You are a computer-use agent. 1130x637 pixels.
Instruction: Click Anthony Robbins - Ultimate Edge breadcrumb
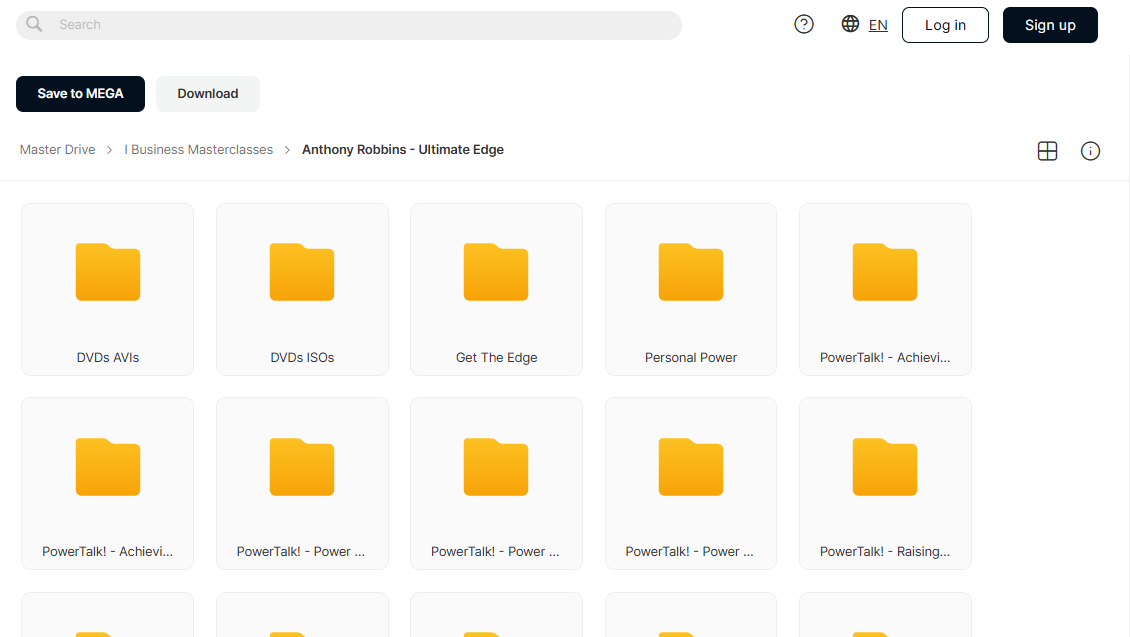coord(403,150)
